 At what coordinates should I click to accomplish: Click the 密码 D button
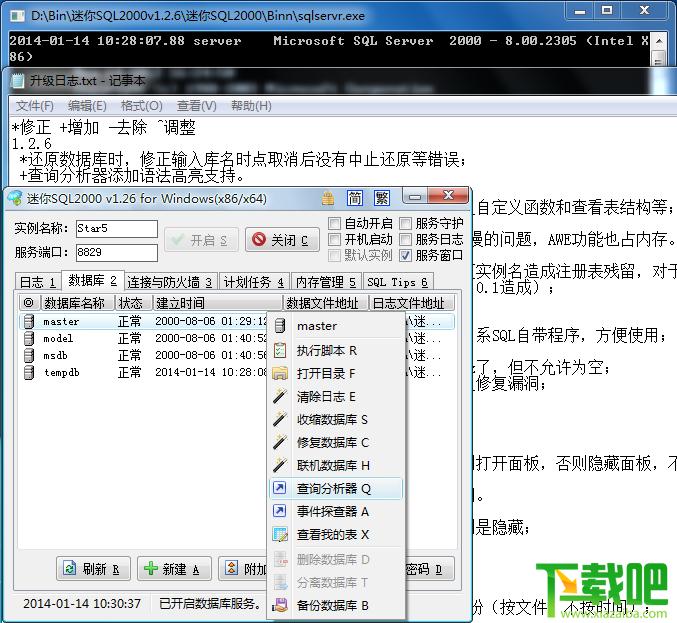coord(430,569)
